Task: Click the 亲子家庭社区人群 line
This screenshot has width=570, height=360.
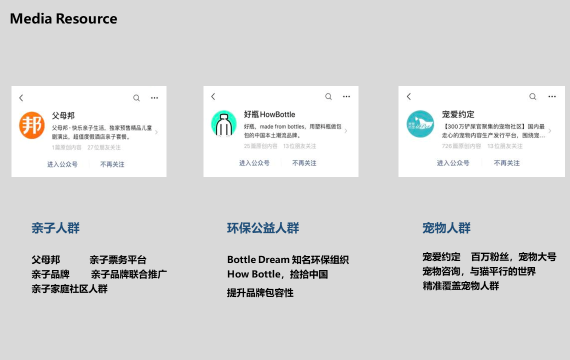Action: click(x=69, y=289)
